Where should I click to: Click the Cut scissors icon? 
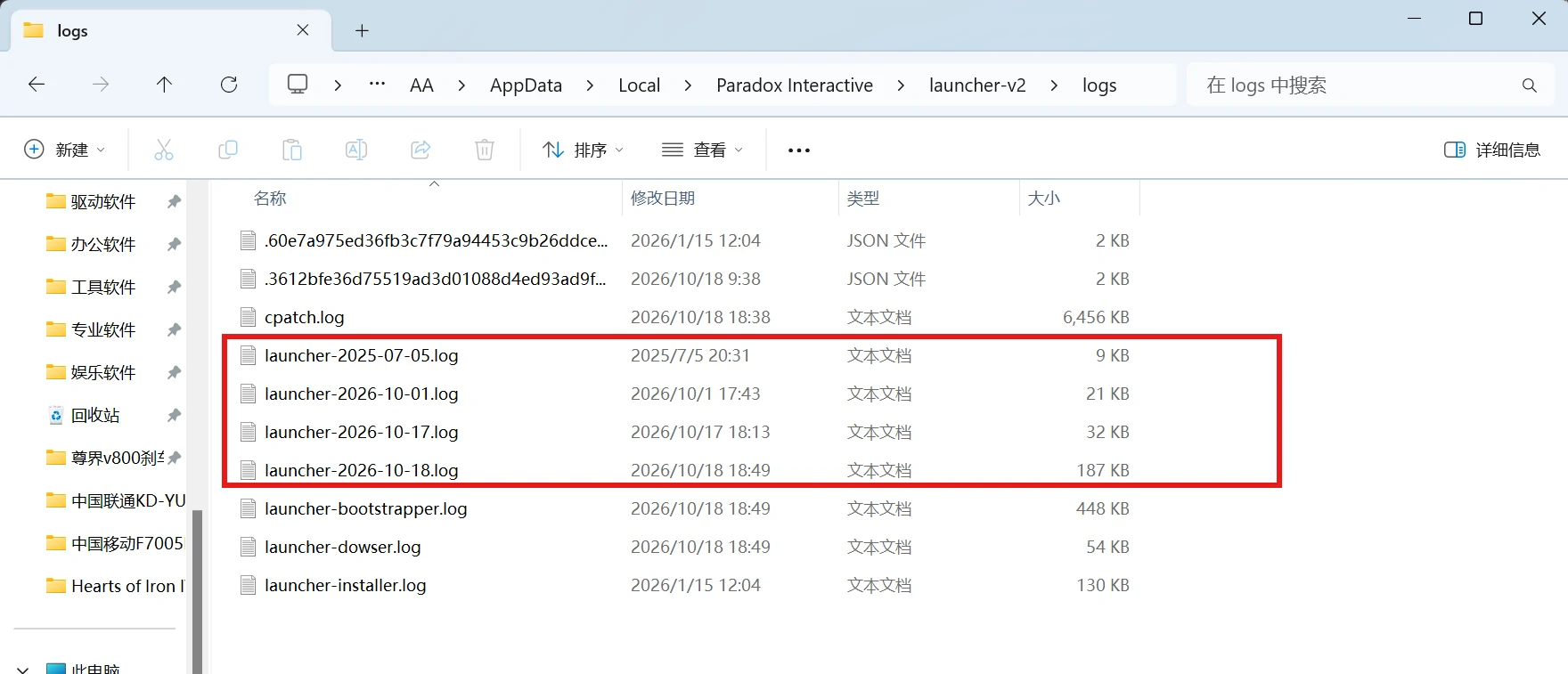[164, 150]
